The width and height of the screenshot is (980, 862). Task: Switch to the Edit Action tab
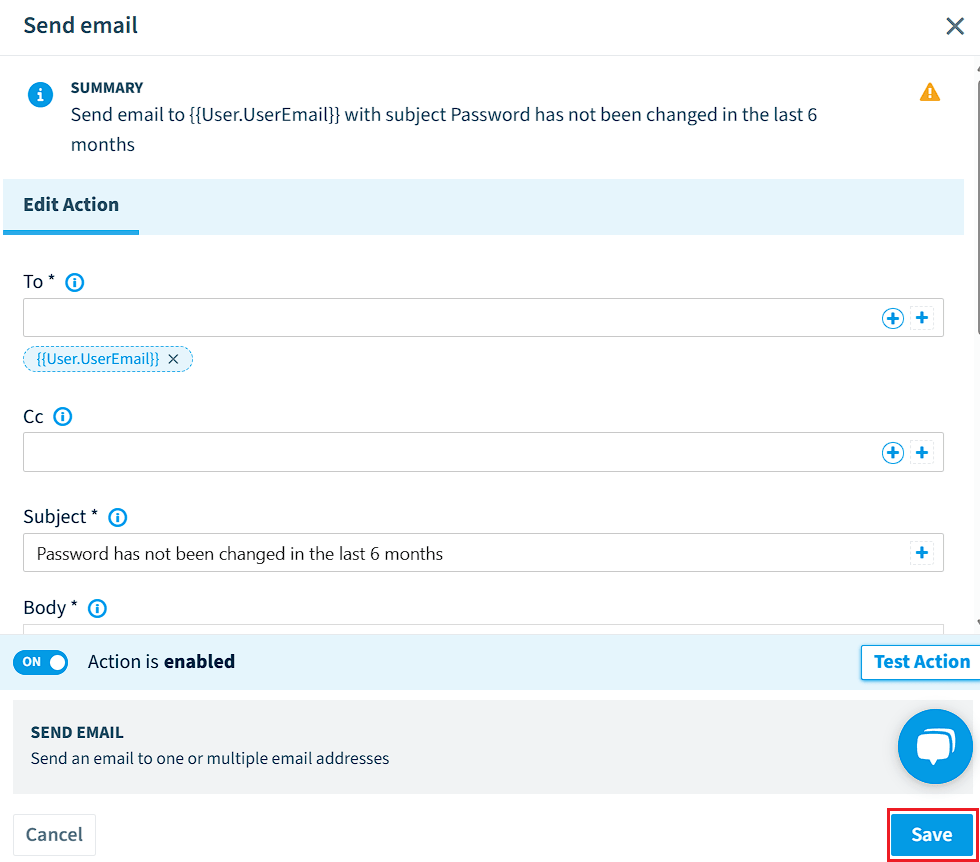point(71,205)
